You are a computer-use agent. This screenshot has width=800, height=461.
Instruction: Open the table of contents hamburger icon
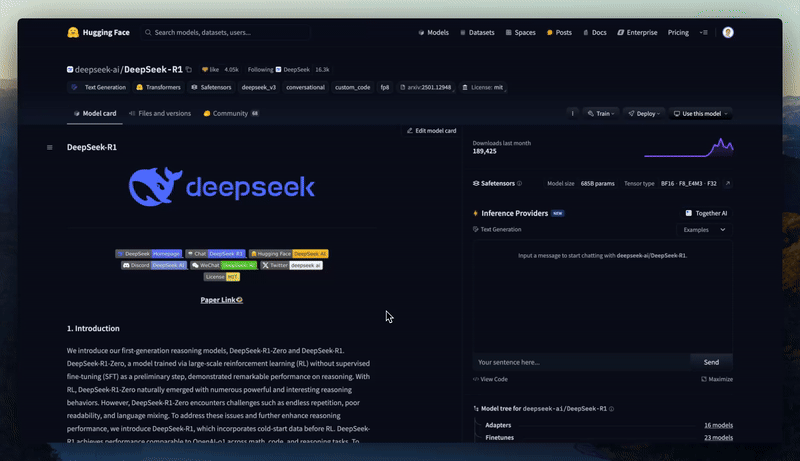pyautogui.click(x=49, y=147)
